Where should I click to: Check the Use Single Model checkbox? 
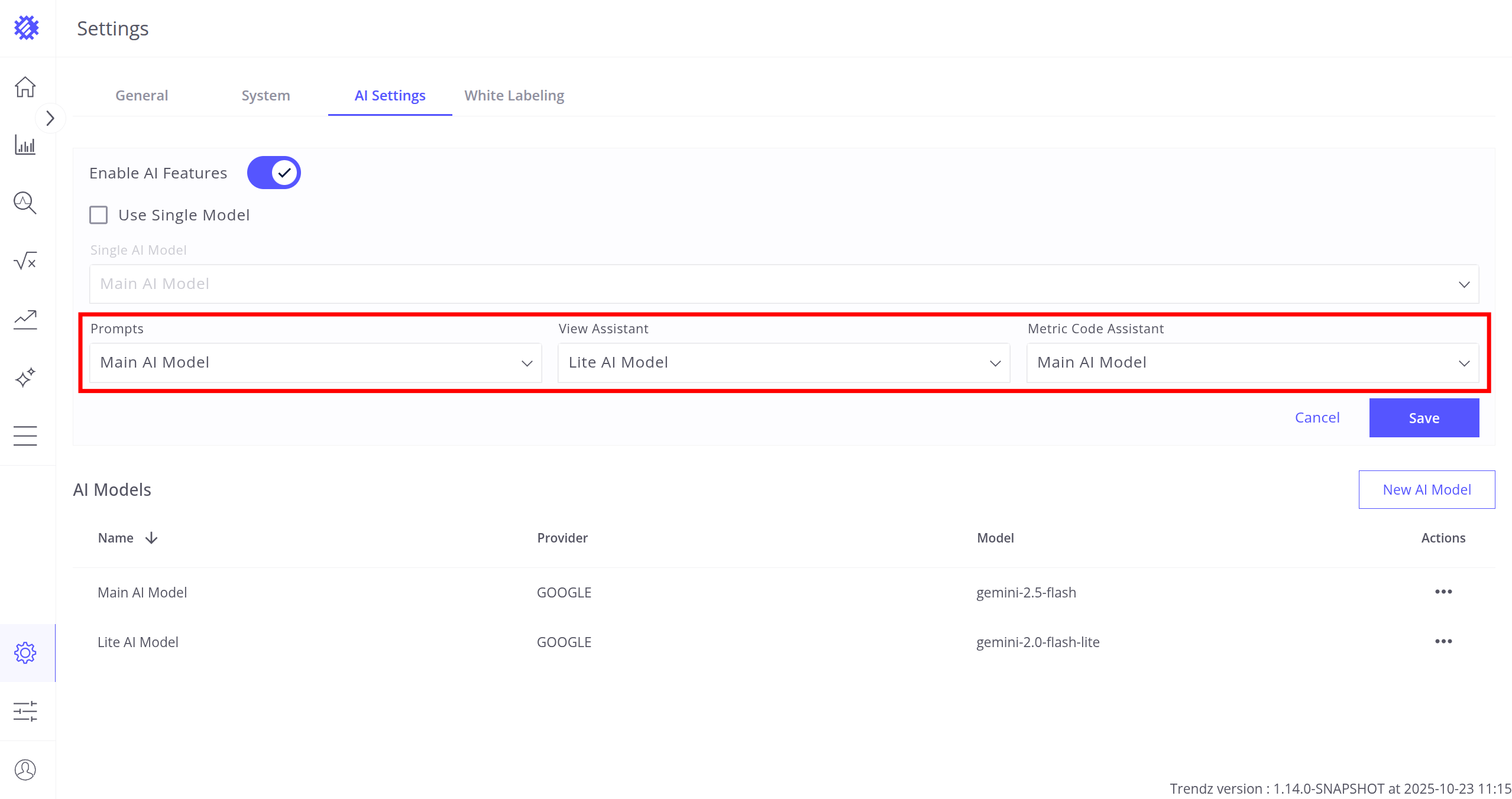click(99, 215)
